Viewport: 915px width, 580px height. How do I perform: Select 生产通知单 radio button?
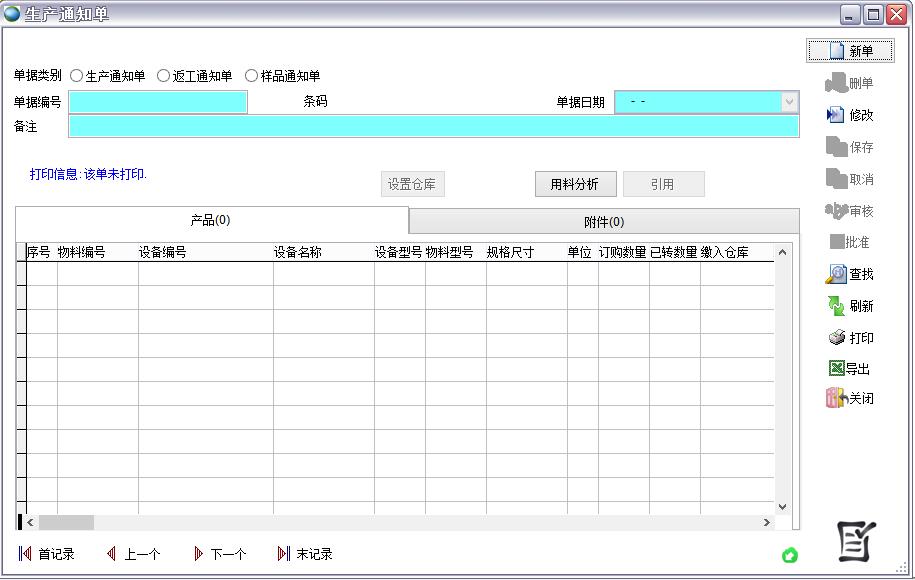[77, 76]
